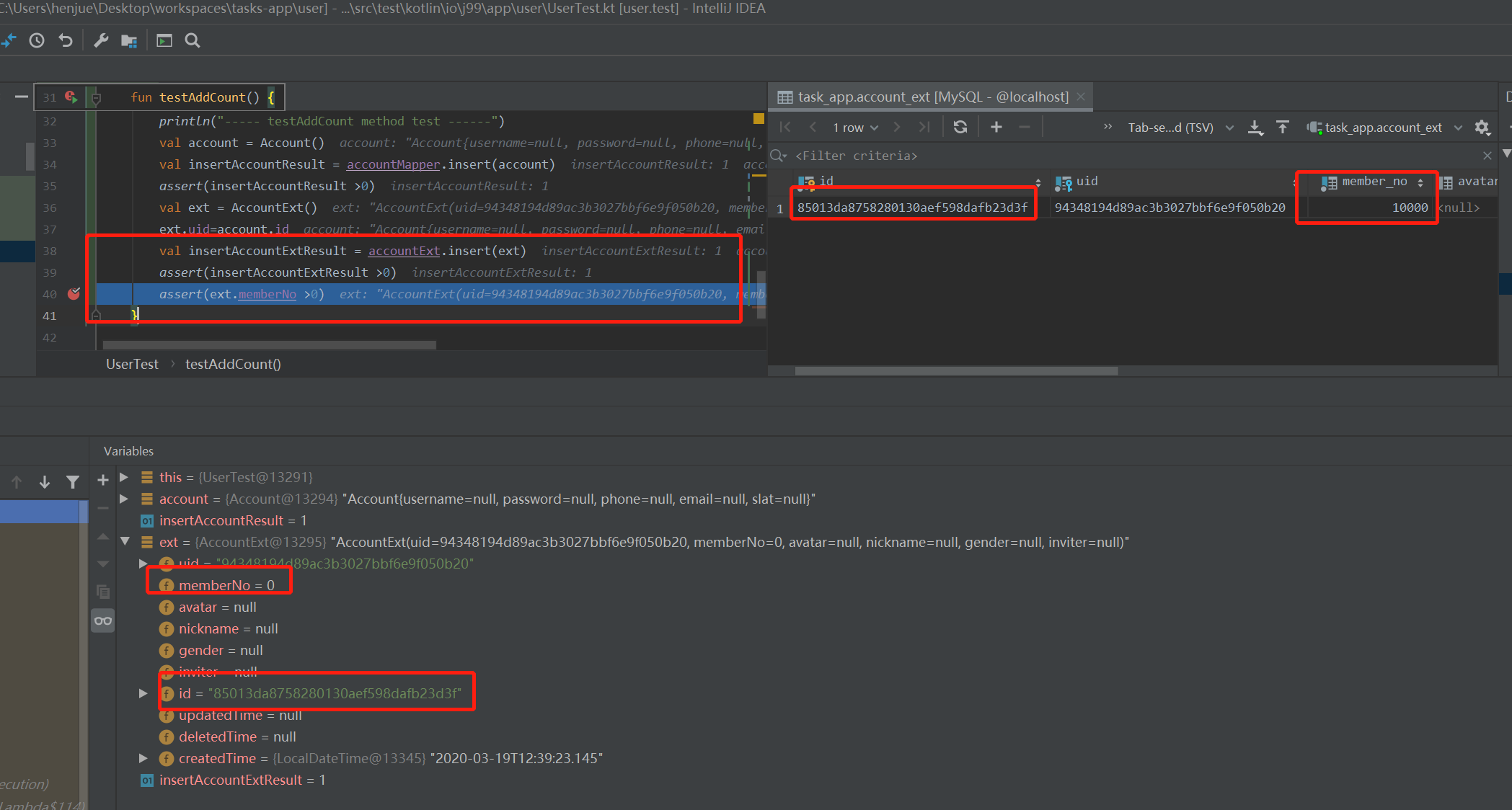The width and height of the screenshot is (1512, 810).
Task: Open the project structure folder icon
Action: tap(129, 41)
